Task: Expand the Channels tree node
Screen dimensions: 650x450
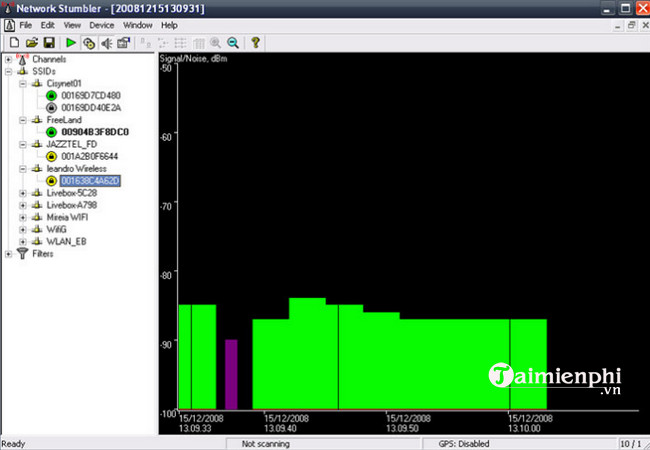Action: tap(9, 60)
